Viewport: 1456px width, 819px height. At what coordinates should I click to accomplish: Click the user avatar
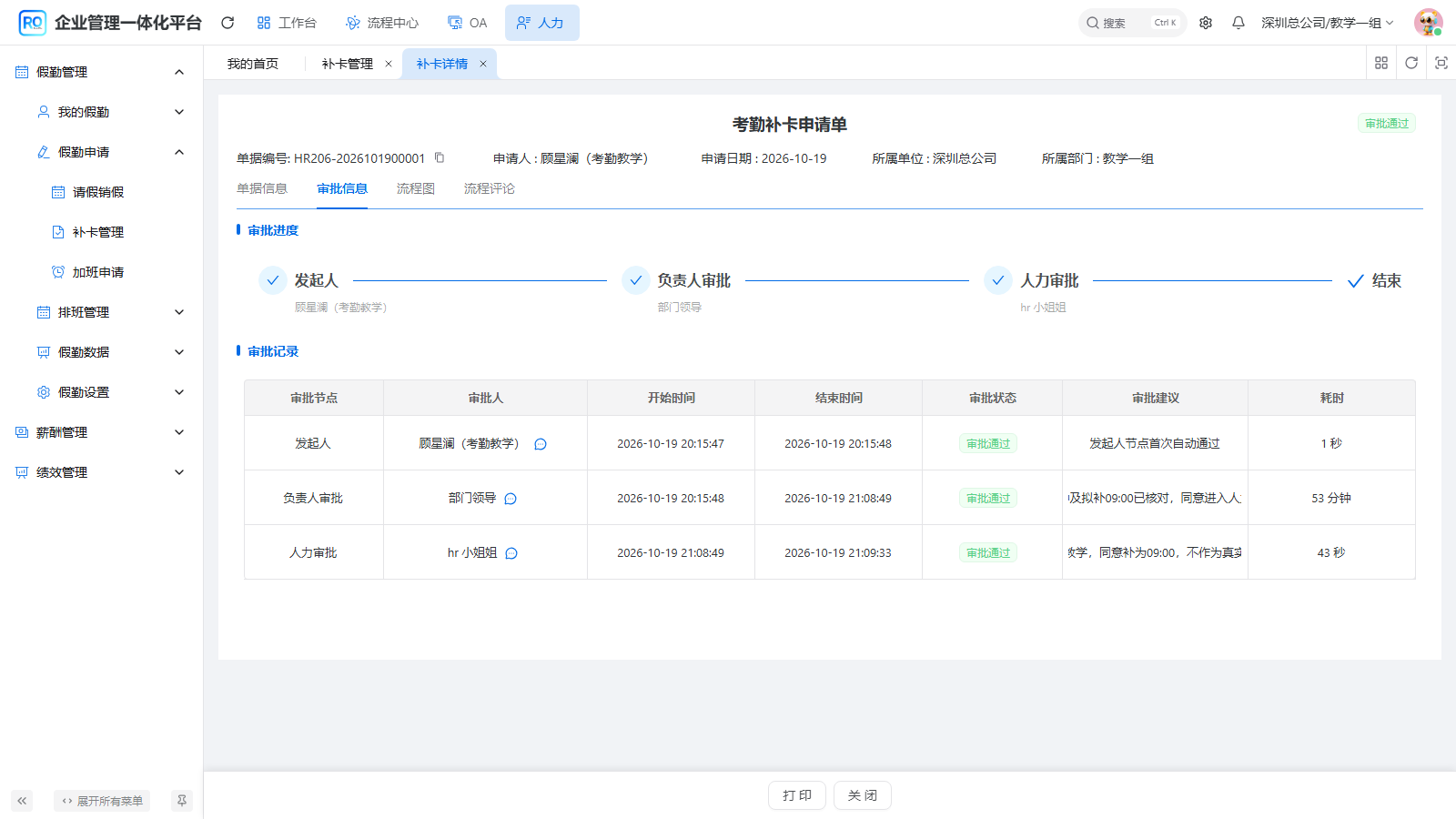pos(1428,23)
